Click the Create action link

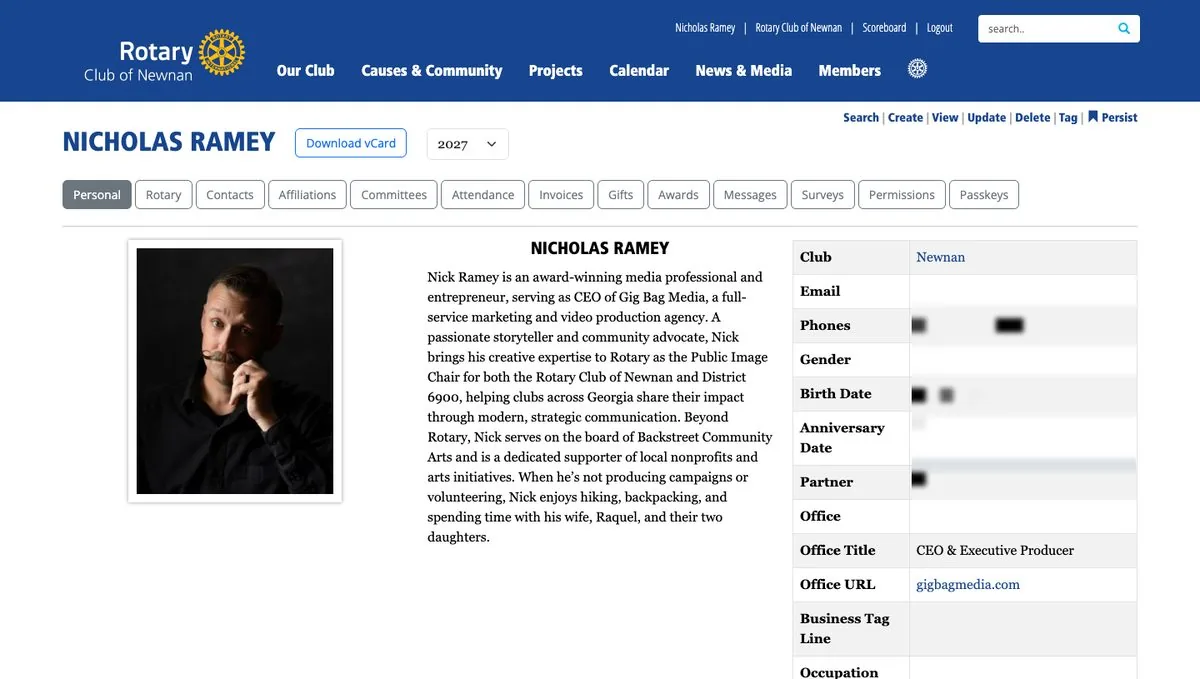[x=905, y=117]
